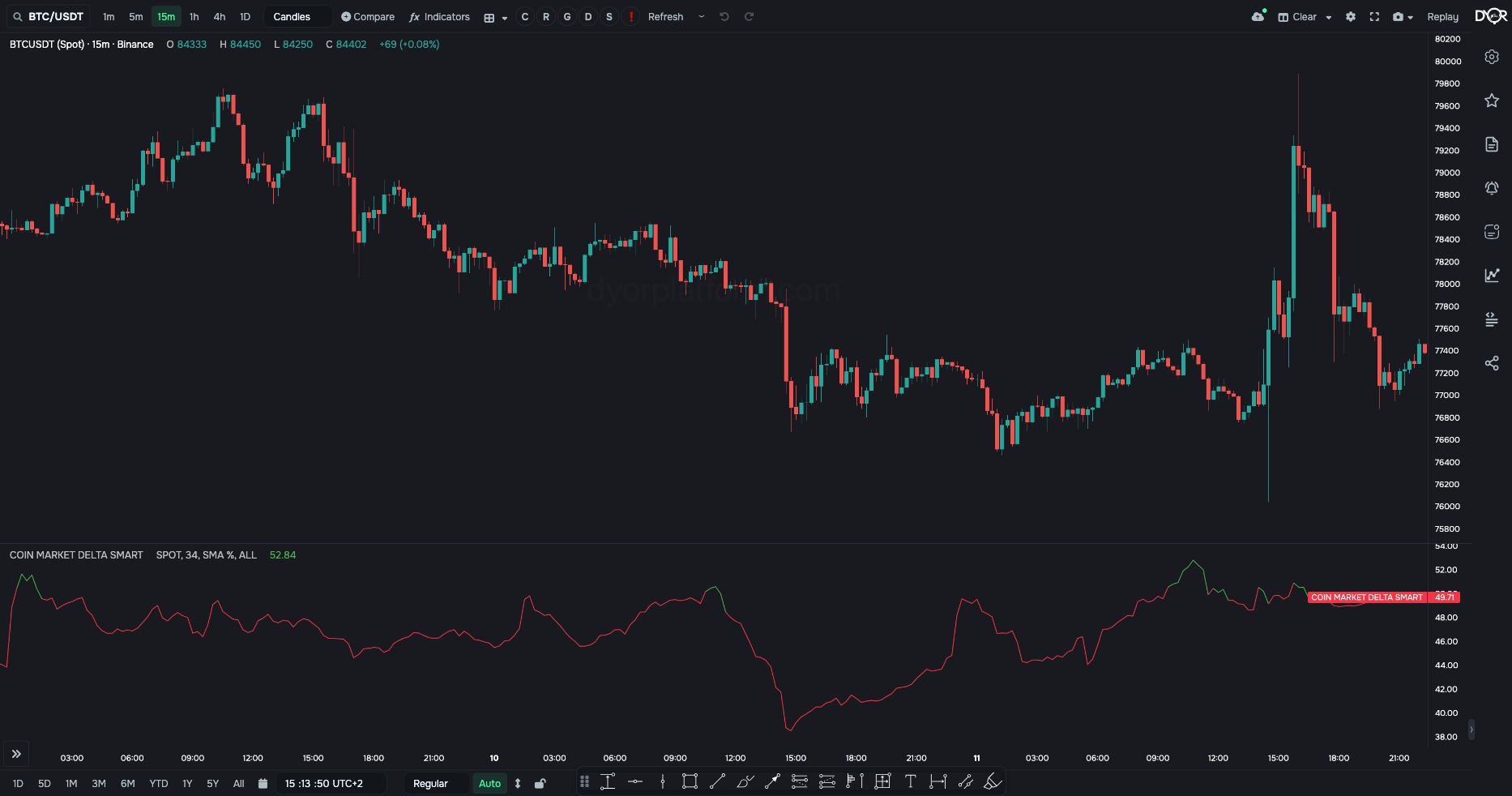The width and height of the screenshot is (1512, 796).
Task: Toggle the C circle button
Action: [x=525, y=16]
